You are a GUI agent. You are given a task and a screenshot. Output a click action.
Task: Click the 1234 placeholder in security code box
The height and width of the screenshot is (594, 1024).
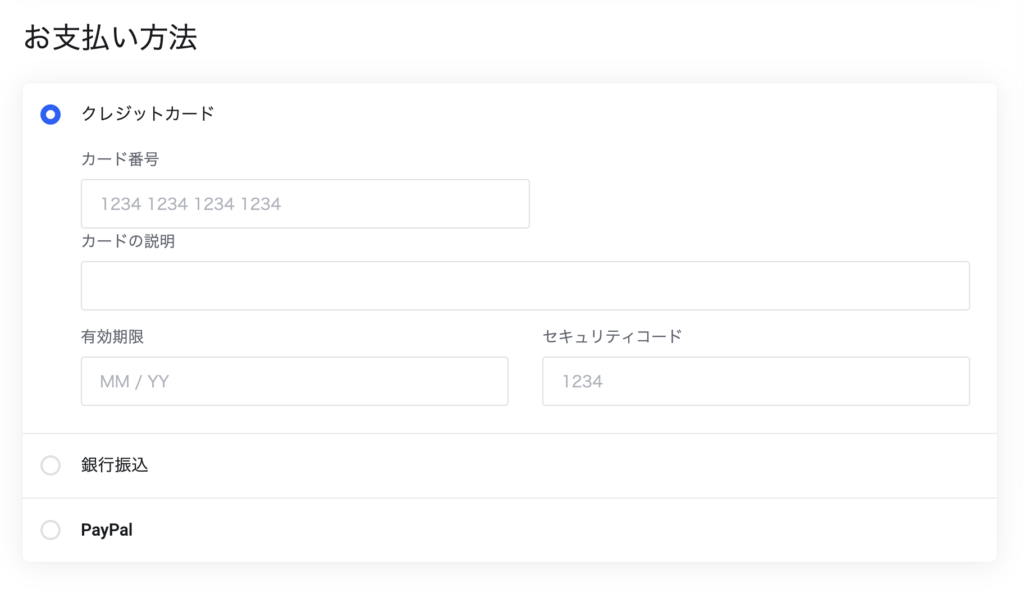[x=583, y=382]
